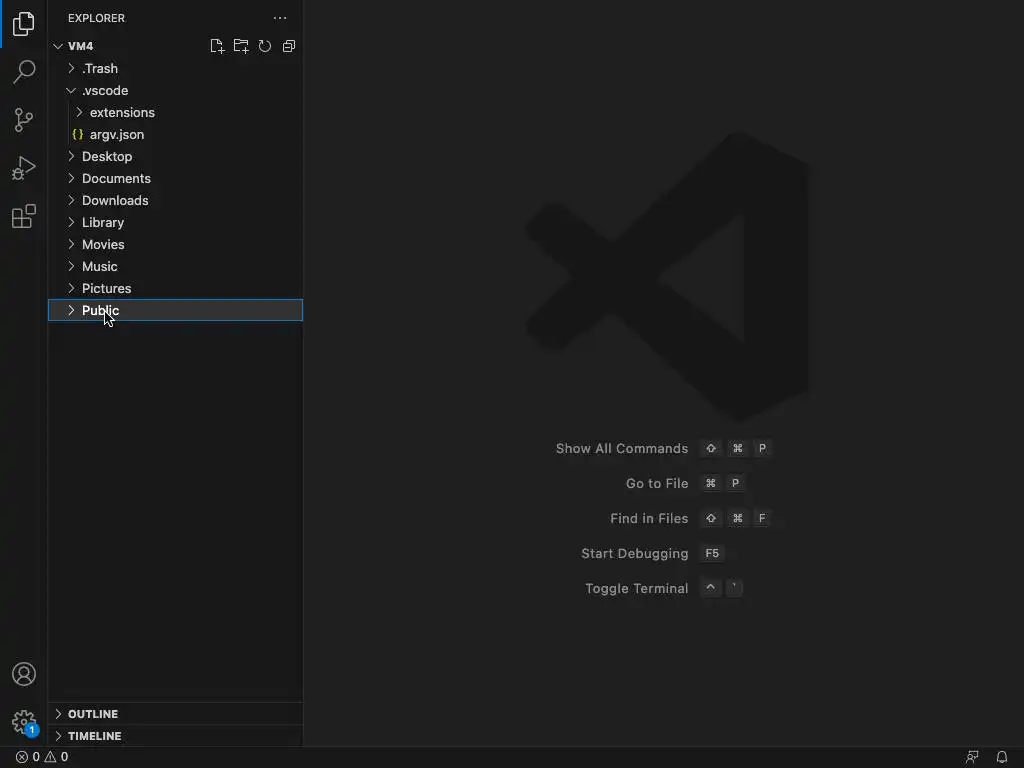Image resolution: width=1024 pixels, height=768 pixels.
Task: Expand the Movies folder chevron
Action: pyautogui.click(x=71, y=244)
